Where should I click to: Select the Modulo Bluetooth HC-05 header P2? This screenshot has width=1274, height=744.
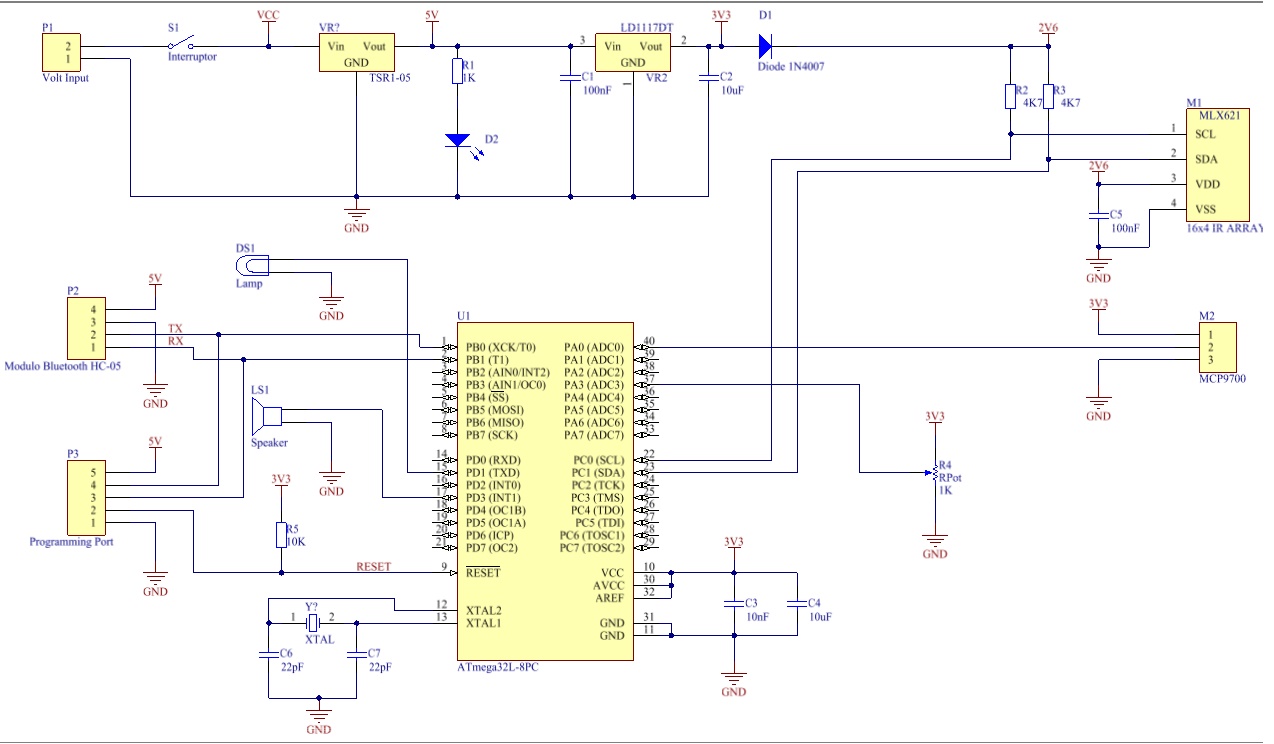click(87, 328)
